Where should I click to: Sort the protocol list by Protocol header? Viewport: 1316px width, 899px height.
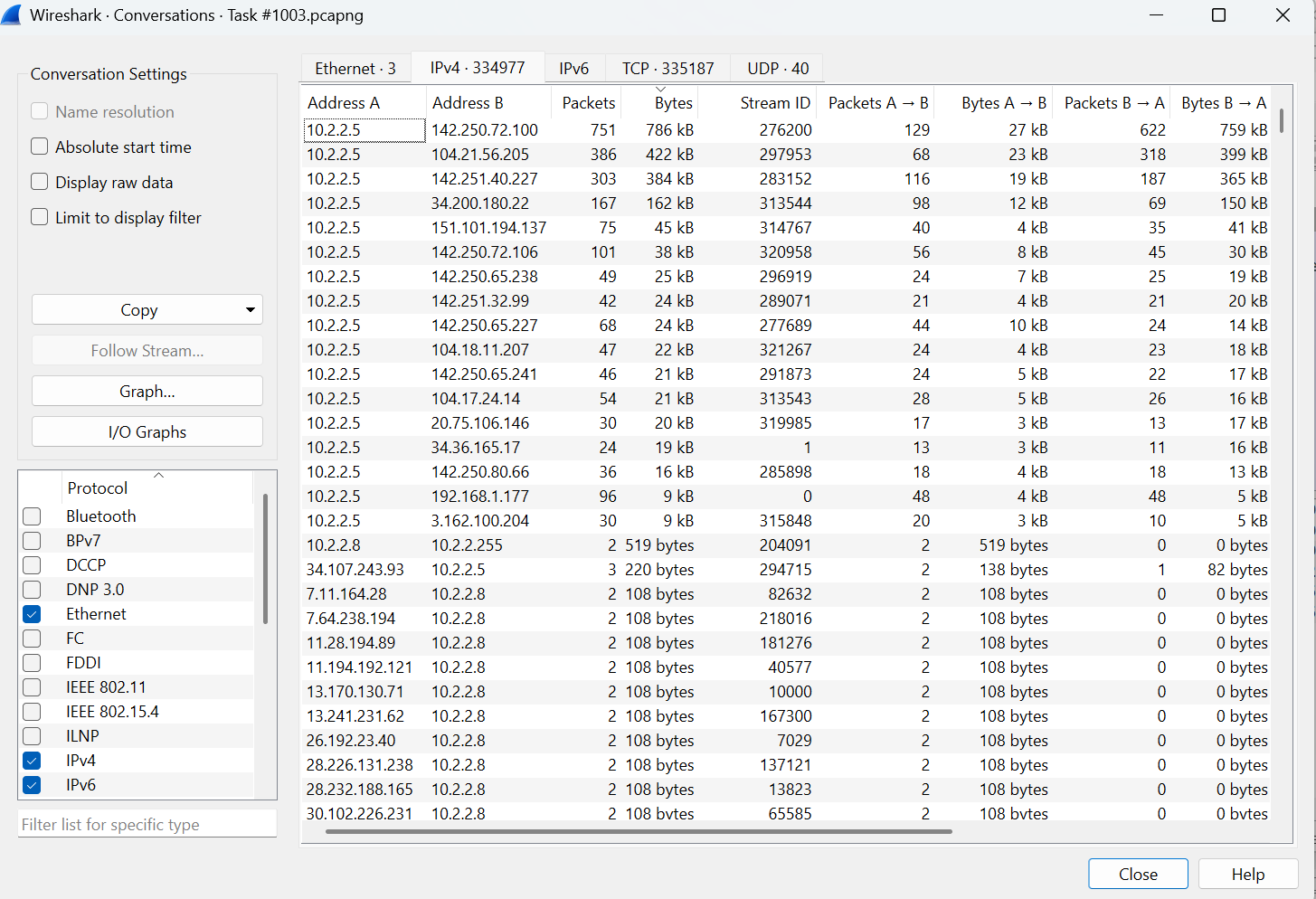point(97,487)
